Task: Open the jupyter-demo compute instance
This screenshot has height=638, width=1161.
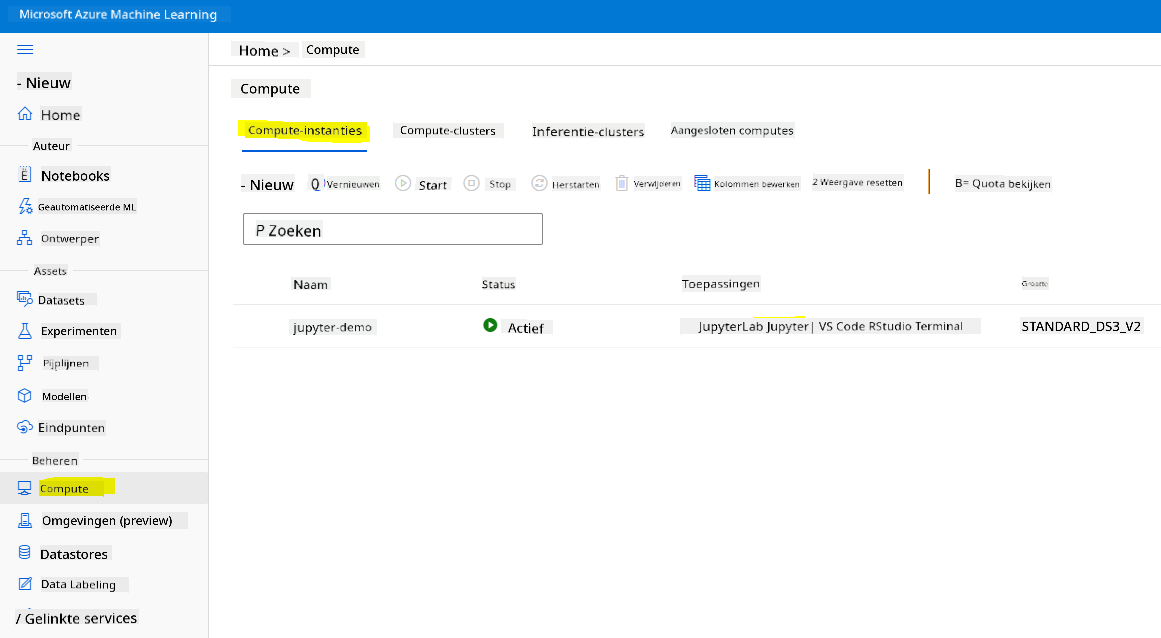Action: (x=332, y=326)
